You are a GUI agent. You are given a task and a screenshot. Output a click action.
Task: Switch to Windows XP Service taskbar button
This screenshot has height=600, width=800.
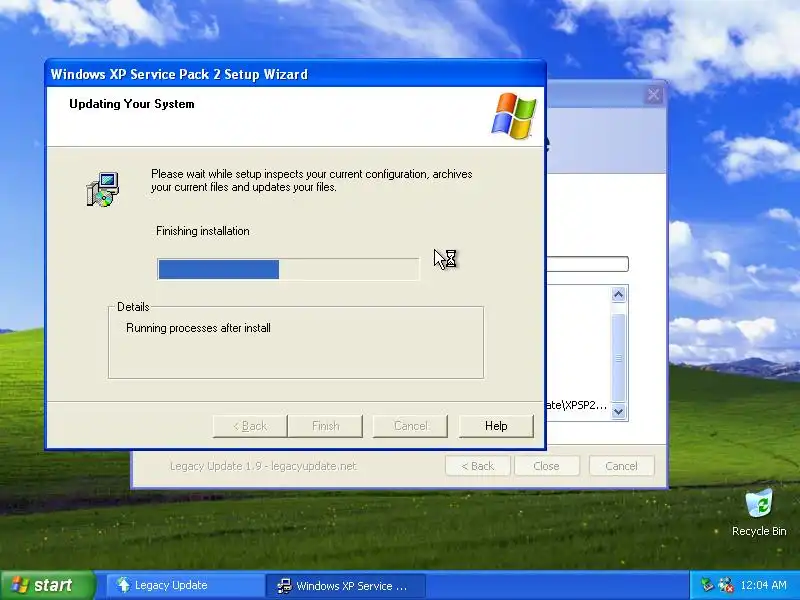[345, 585]
